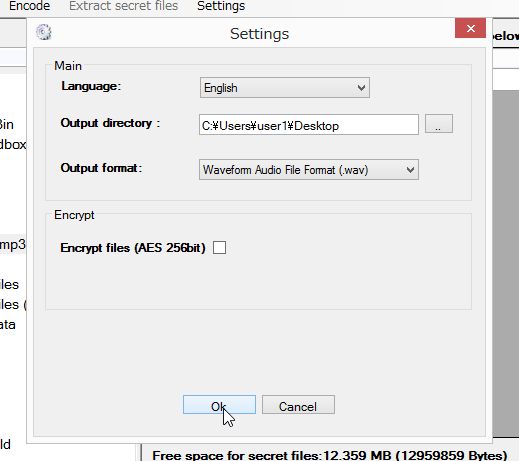This screenshot has height=461, width=519.
Task: Expand the Output format dropdown
Action: pos(309,170)
